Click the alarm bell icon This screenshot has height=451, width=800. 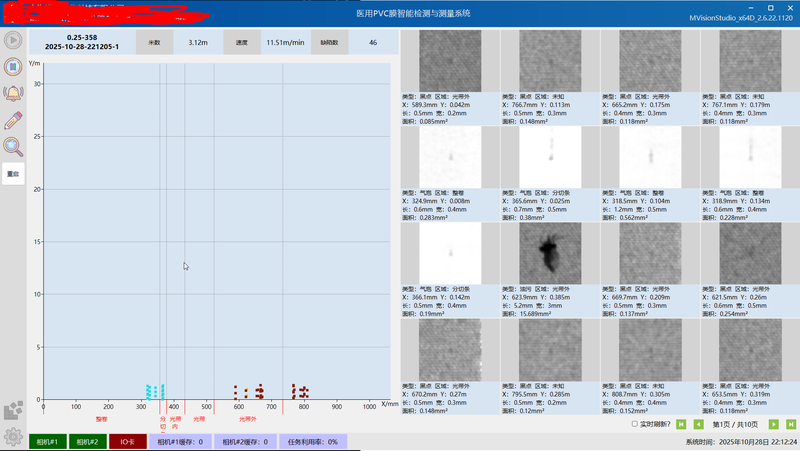pyautogui.click(x=13, y=93)
